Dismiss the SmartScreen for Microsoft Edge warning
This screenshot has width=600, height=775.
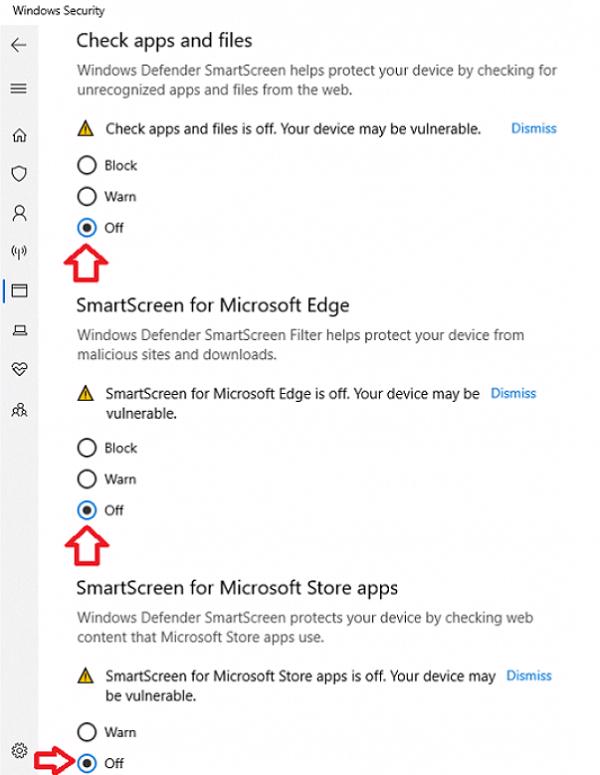pyautogui.click(x=513, y=393)
